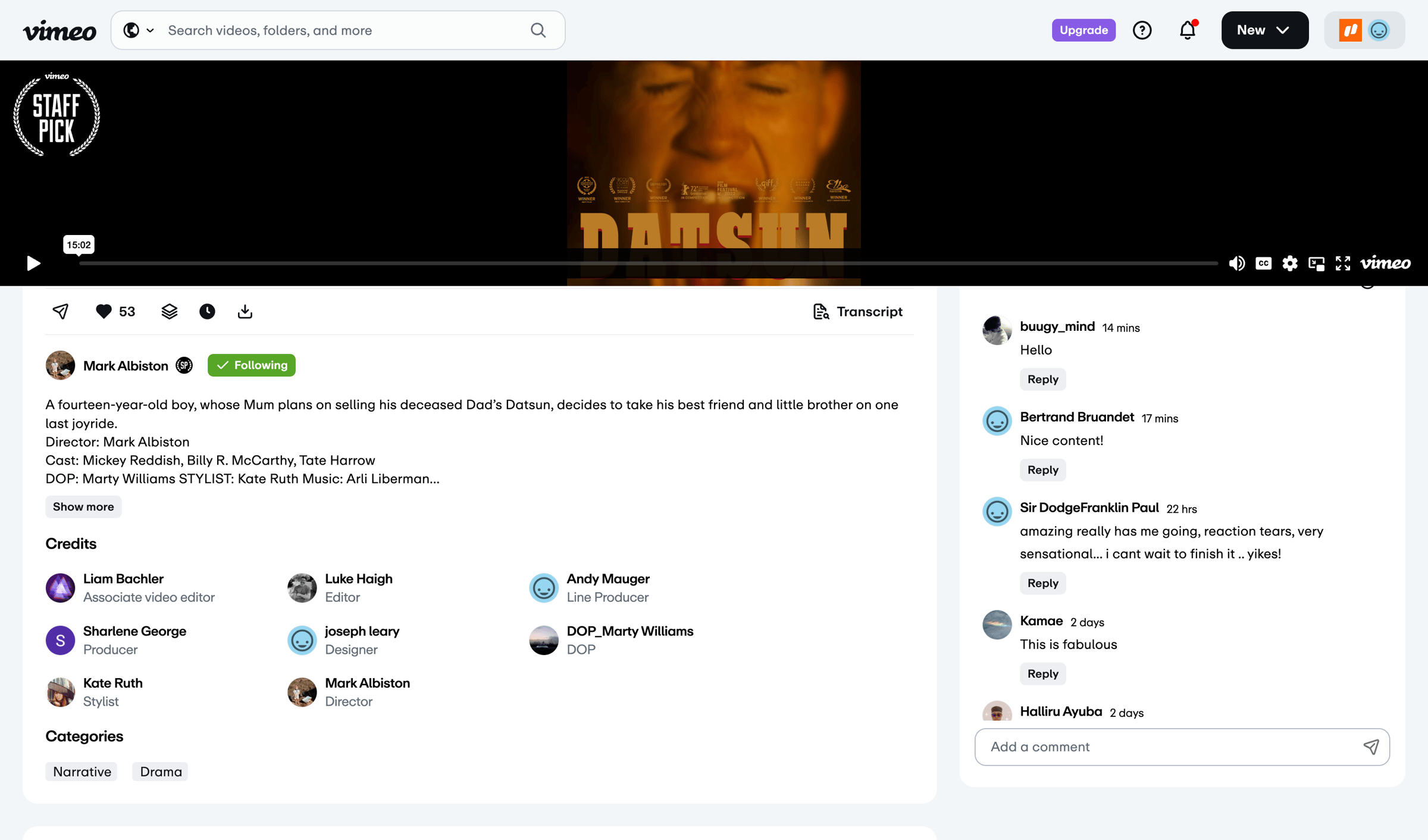Open Mark Albiston Director credit link

pyautogui.click(x=367, y=683)
